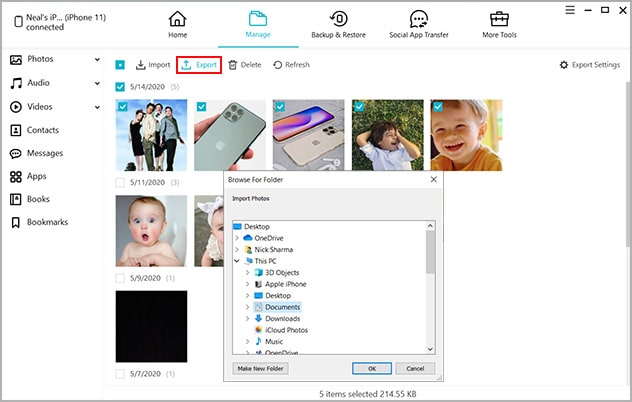The height and width of the screenshot is (402, 632).
Task: Uncheck the green iPhone photo checkbox
Action: click(202, 106)
